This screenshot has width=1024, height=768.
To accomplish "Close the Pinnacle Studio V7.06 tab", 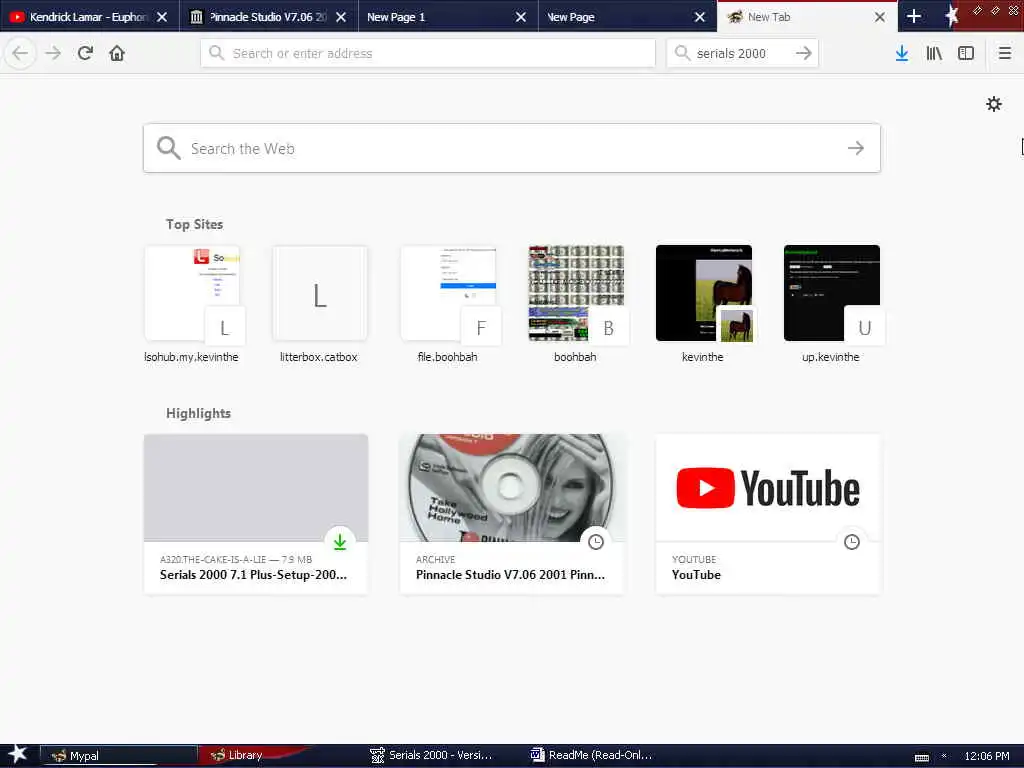I will pyautogui.click(x=341, y=17).
